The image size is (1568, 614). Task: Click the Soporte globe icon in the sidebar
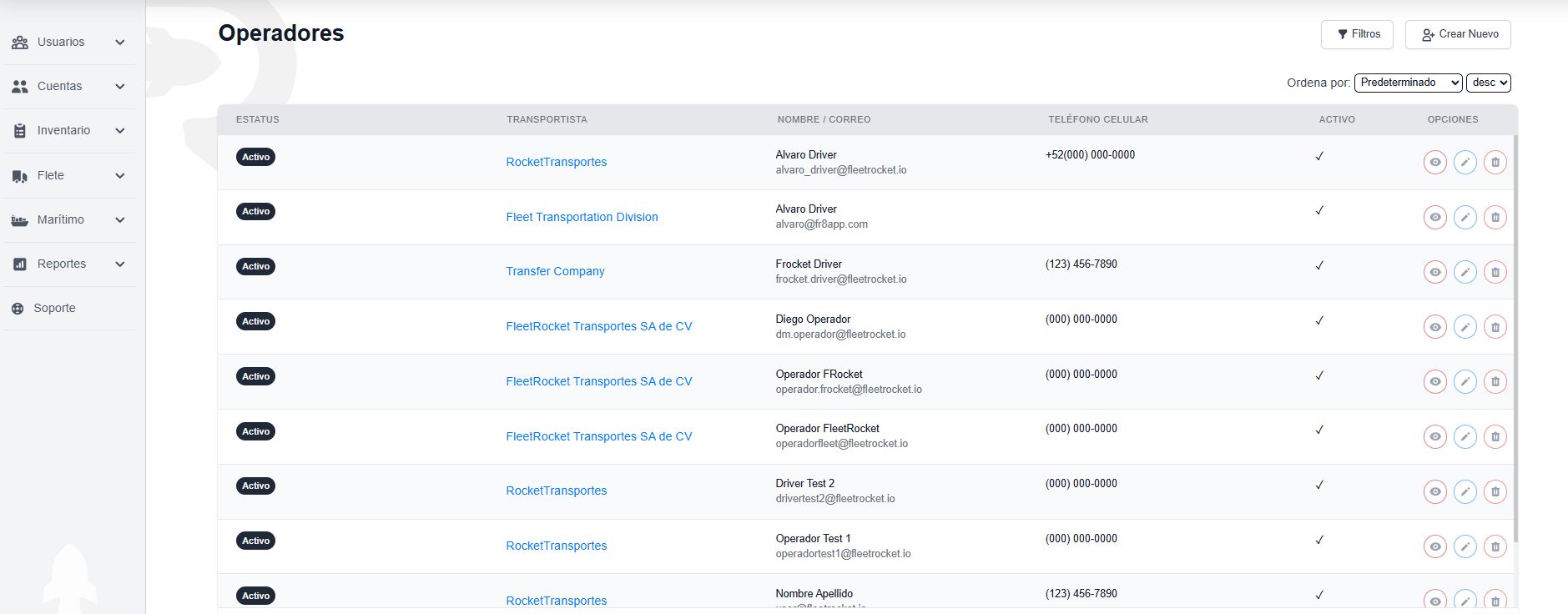click(x=18, y=309)
